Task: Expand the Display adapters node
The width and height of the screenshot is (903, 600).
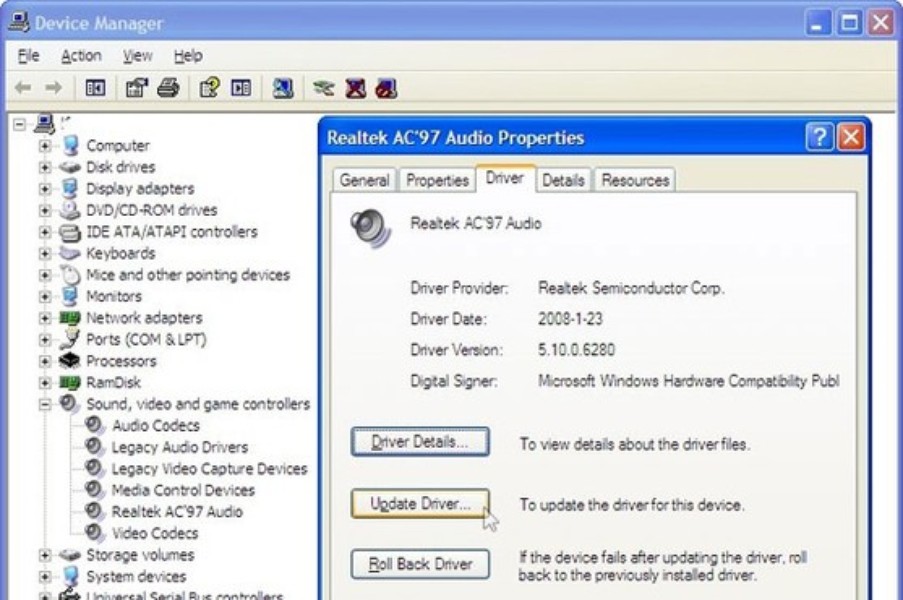Action: coord(45,189)
